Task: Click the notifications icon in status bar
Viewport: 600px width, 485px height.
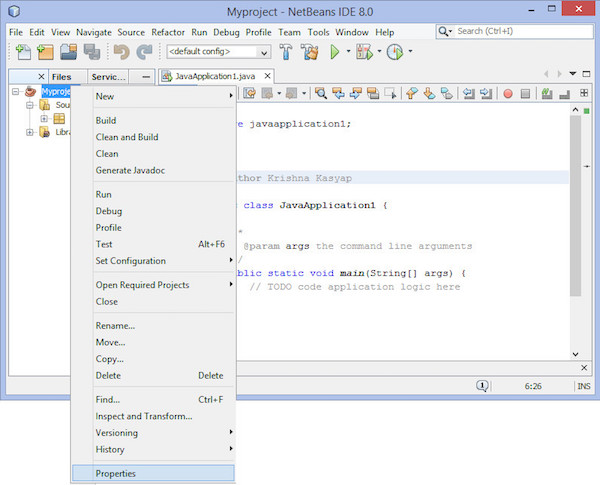Action: [x=482, y=385]
